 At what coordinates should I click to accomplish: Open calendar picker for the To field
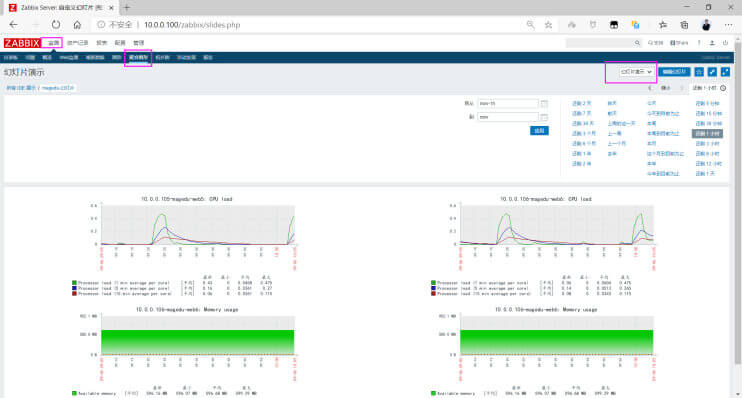[x=544, y=117]
